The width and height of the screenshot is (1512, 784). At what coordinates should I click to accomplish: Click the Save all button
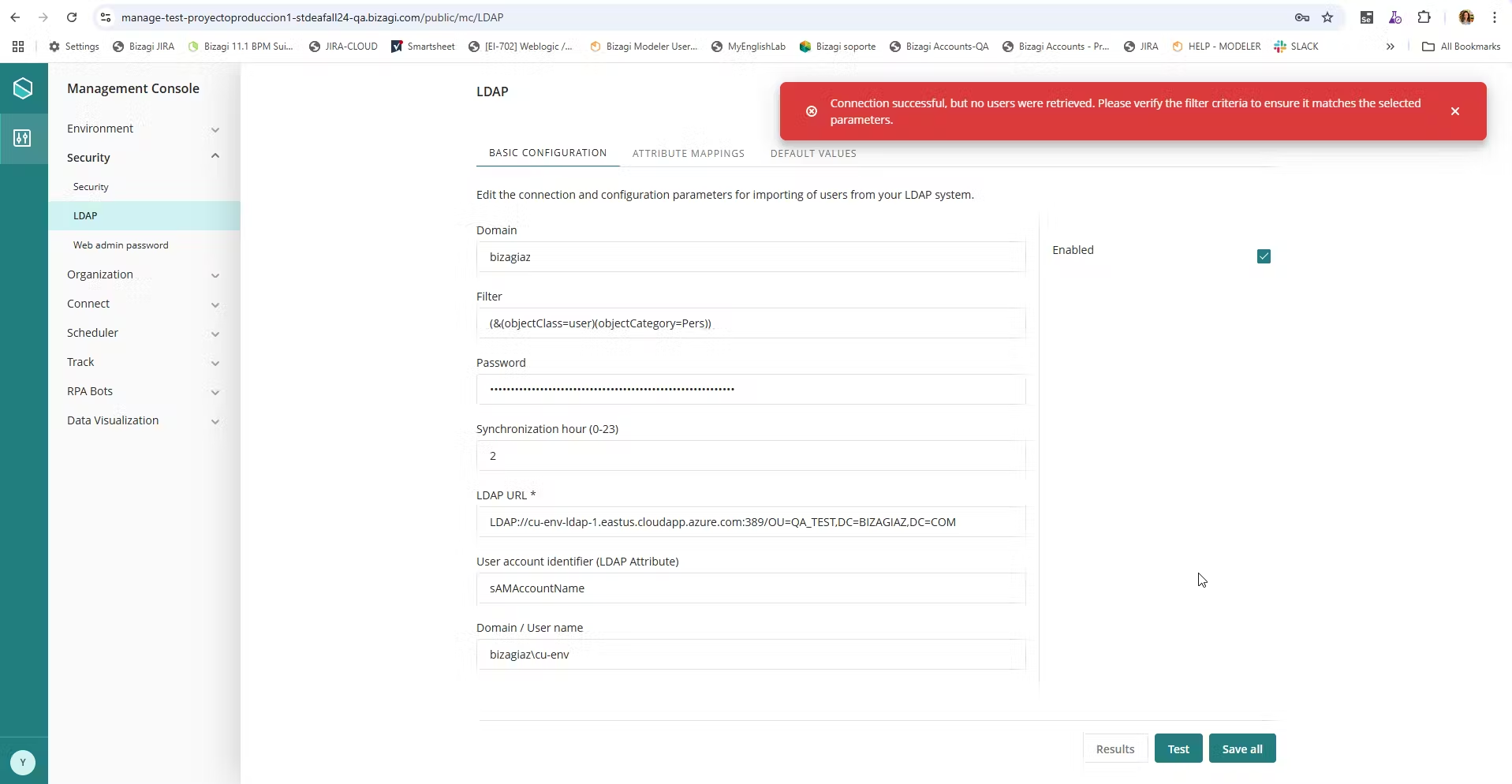[x=1241, y=749]
